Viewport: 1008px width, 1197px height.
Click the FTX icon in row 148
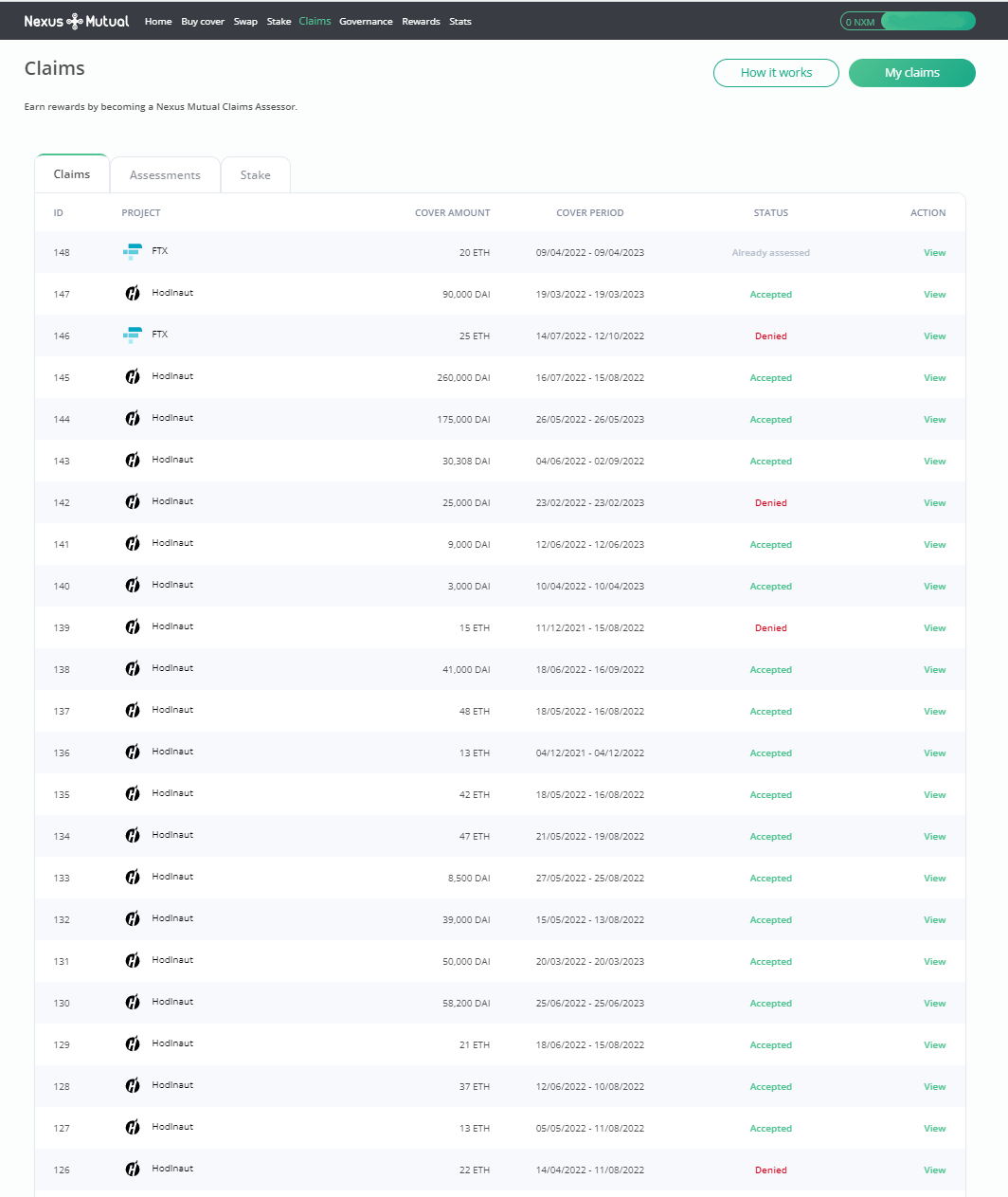tap(133, 252)
